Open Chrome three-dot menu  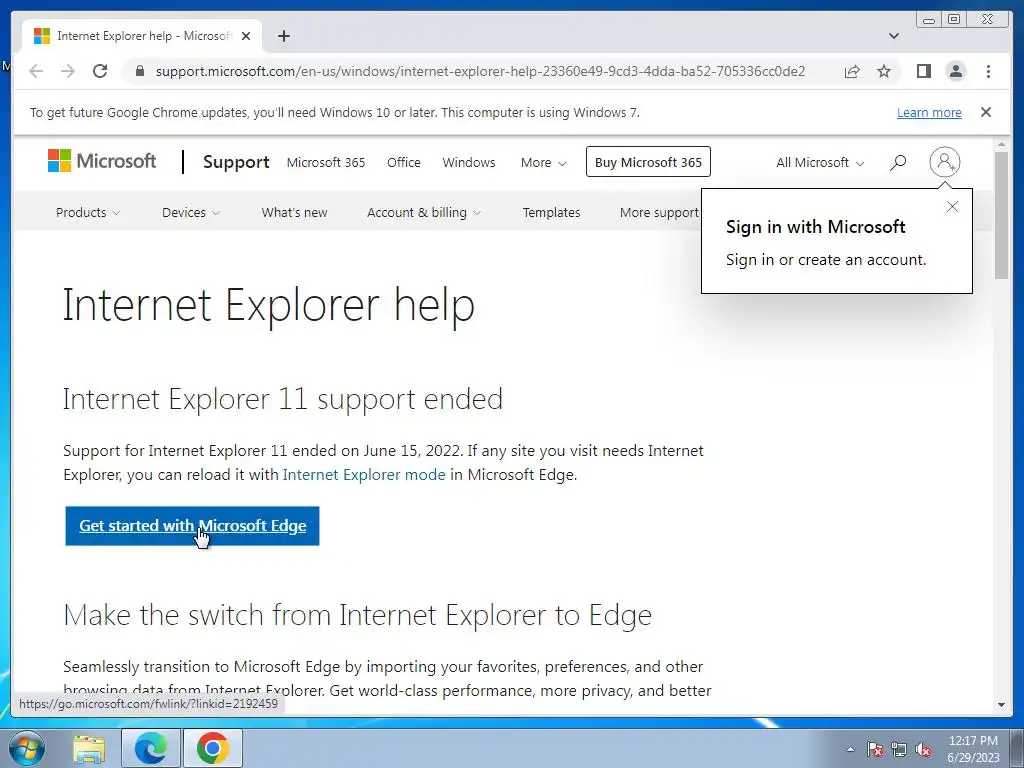click(988, 71)
